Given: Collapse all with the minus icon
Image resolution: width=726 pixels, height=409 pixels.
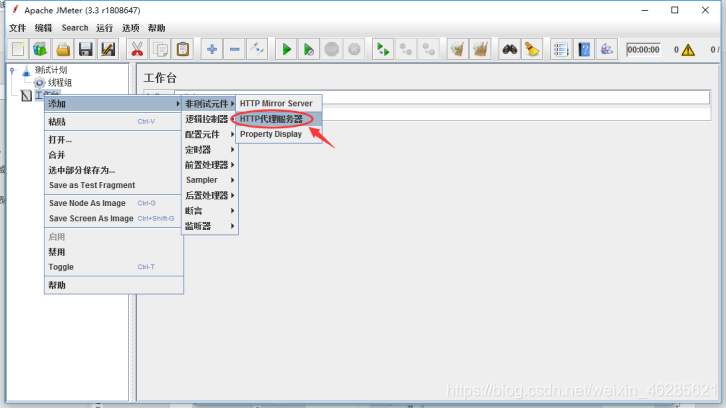Looking at the screenshot, I should (x=234, y=49).
